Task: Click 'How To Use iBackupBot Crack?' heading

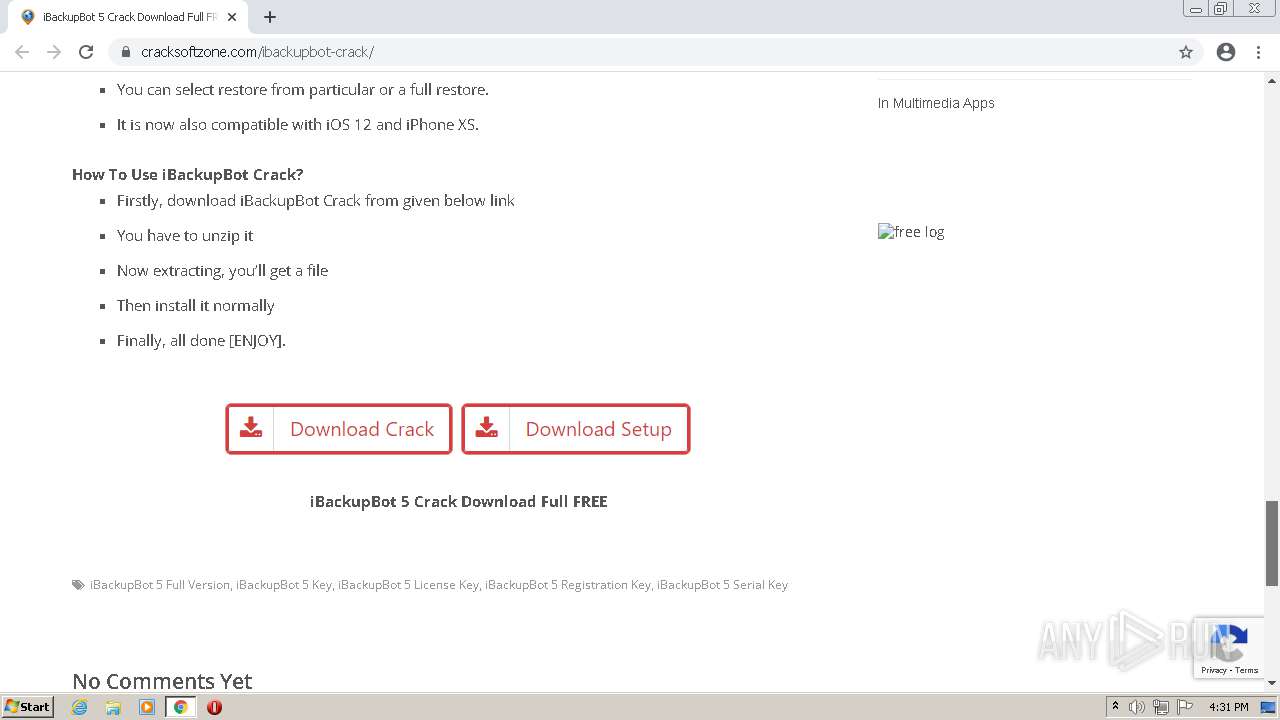Action: click(x=188, y=174)
